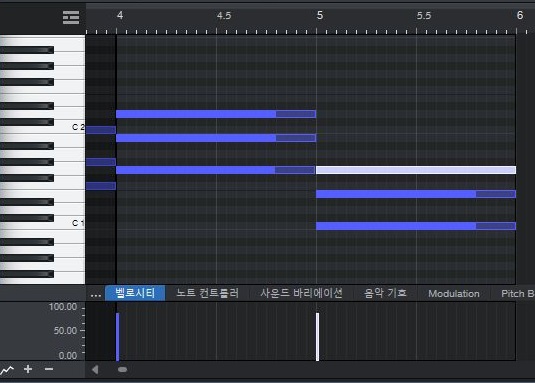535x383 pixels.
Task: Select the topmost note in bar 4
Action: (216, 114)
